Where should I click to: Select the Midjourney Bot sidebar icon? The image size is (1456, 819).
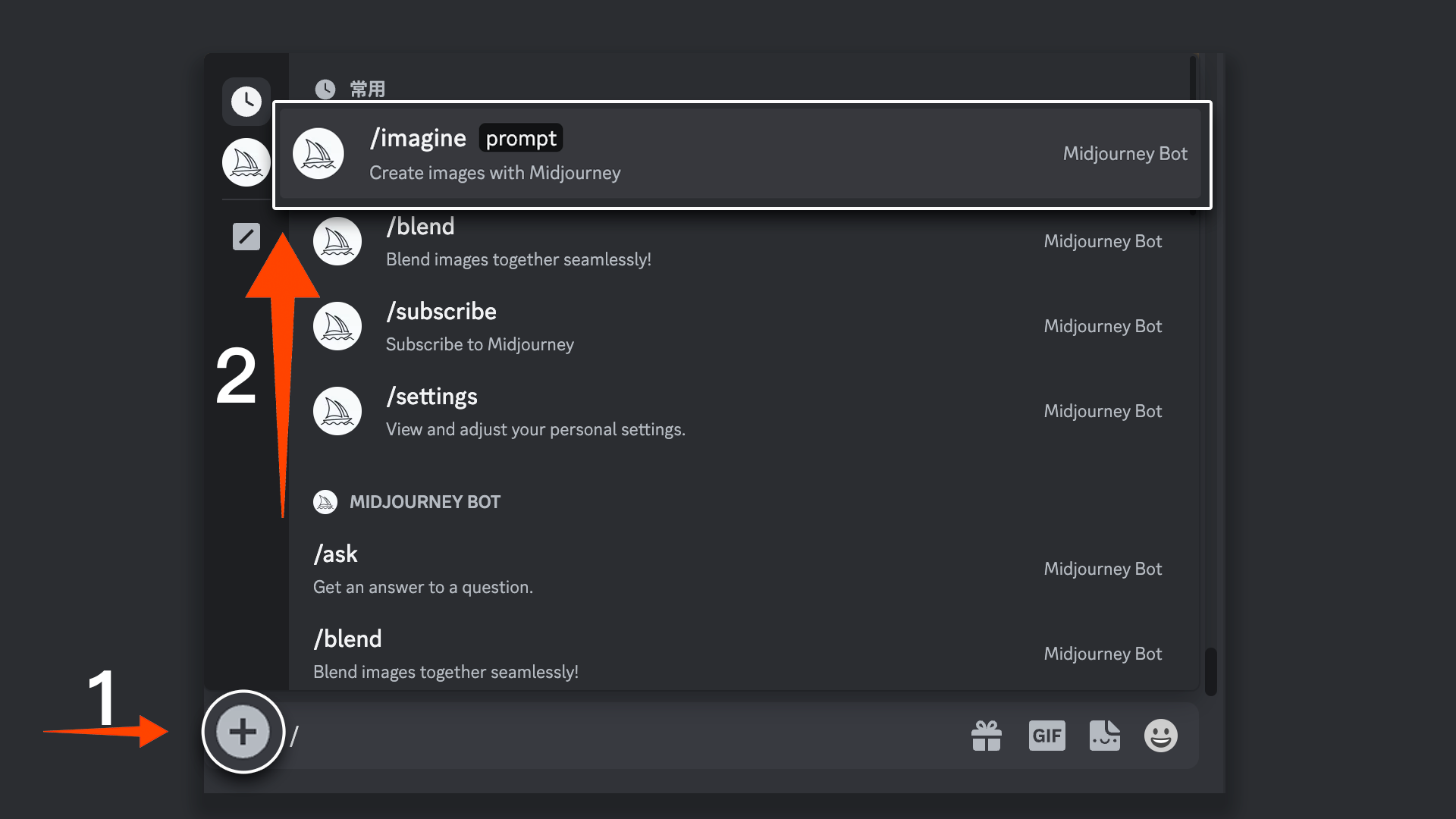tap(246, 162)
